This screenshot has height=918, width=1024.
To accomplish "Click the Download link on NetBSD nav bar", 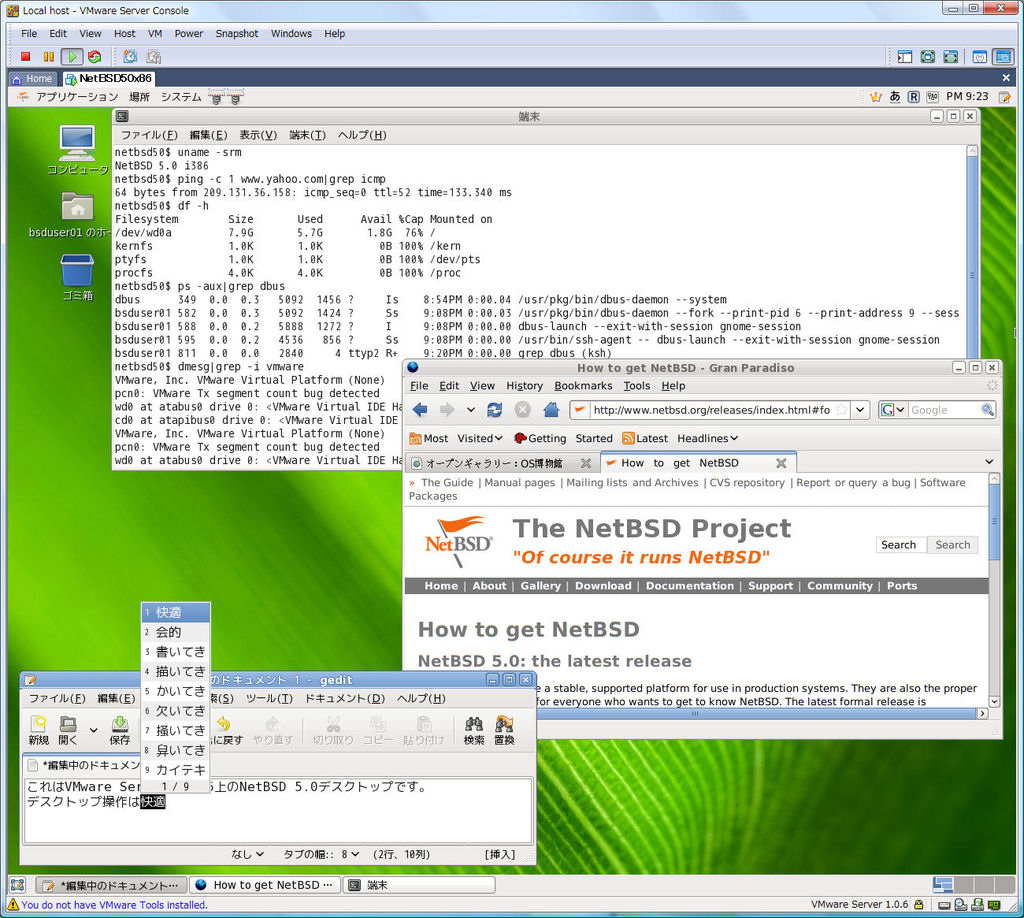I will (603, 586).
